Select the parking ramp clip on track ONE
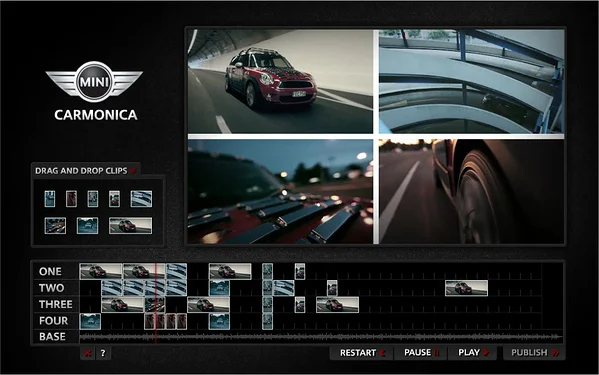This screenshot has height=375, width=599. coord(176,271)
